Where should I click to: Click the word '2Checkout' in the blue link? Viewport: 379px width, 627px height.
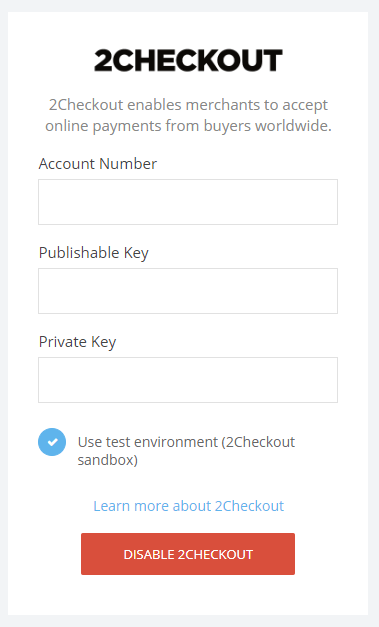pyautogui.click(x=249, y=506)
